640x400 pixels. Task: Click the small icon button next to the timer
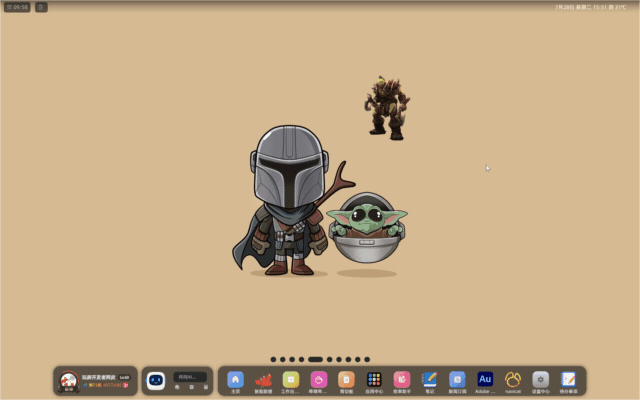(x=41, y=7)
